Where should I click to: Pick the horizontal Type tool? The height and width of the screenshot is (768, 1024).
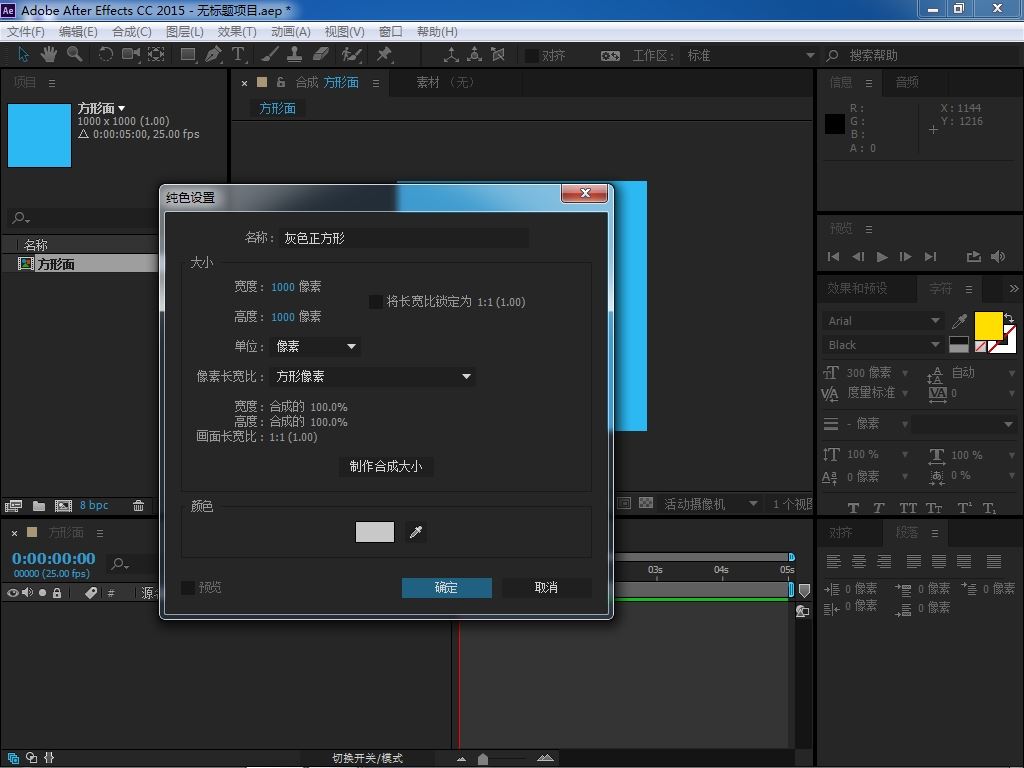point(238,55)
